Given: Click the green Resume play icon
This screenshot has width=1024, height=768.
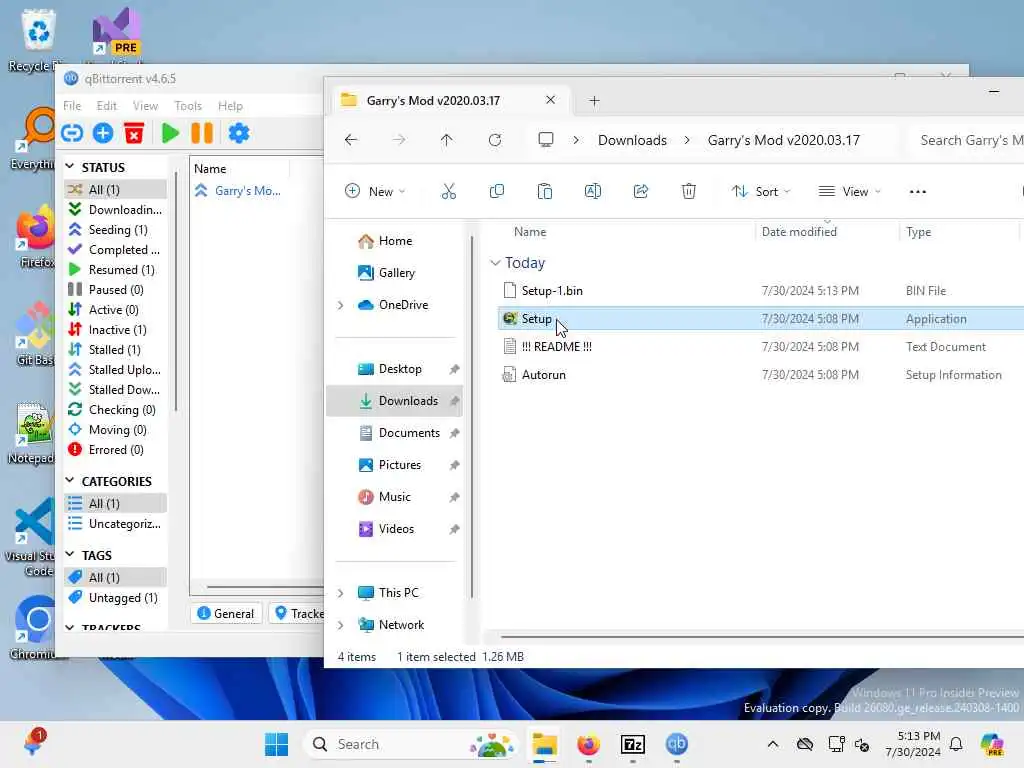Looking at the screenshot, I should (170, 133).
